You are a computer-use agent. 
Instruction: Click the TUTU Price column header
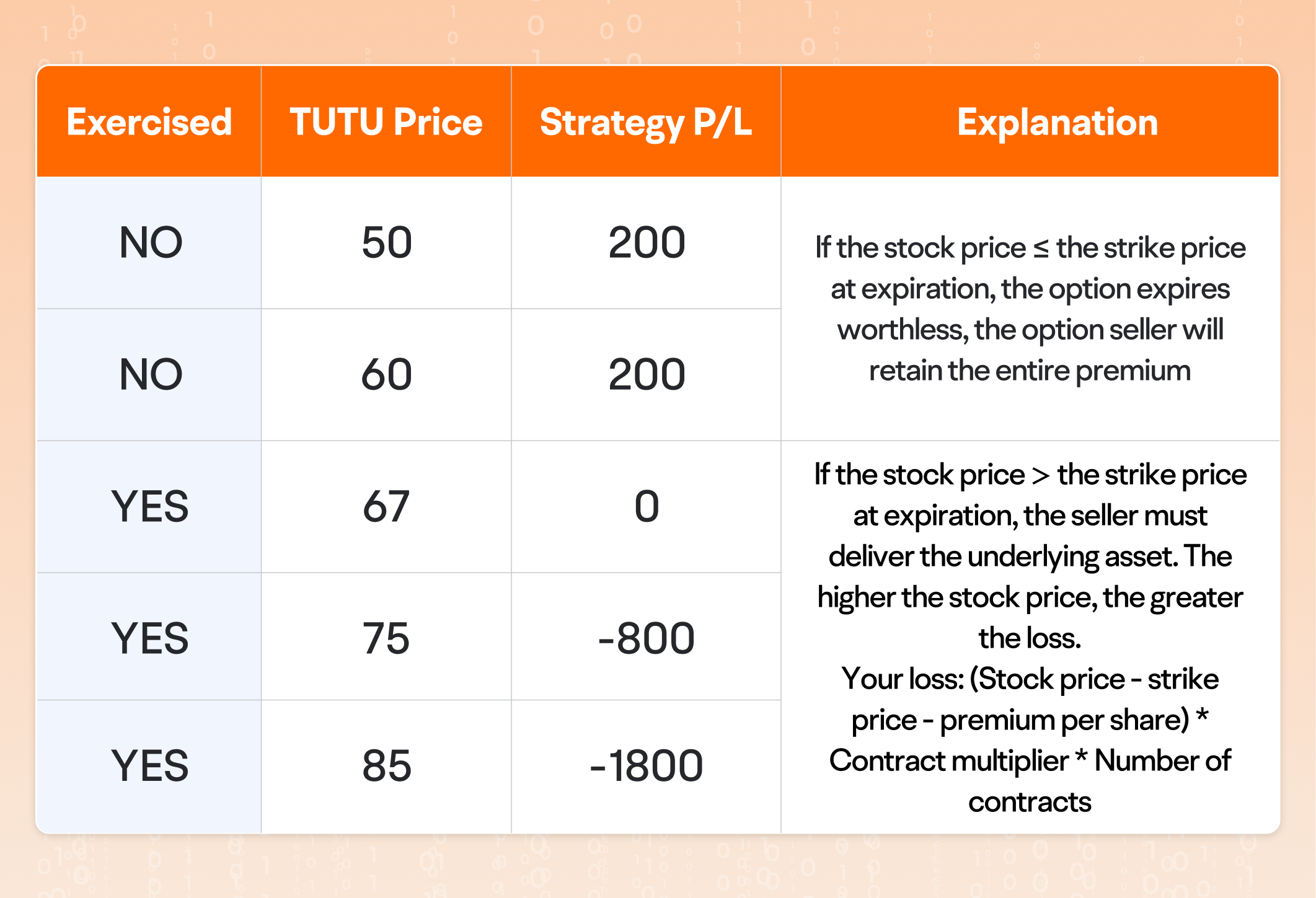[x=386, y=122]
